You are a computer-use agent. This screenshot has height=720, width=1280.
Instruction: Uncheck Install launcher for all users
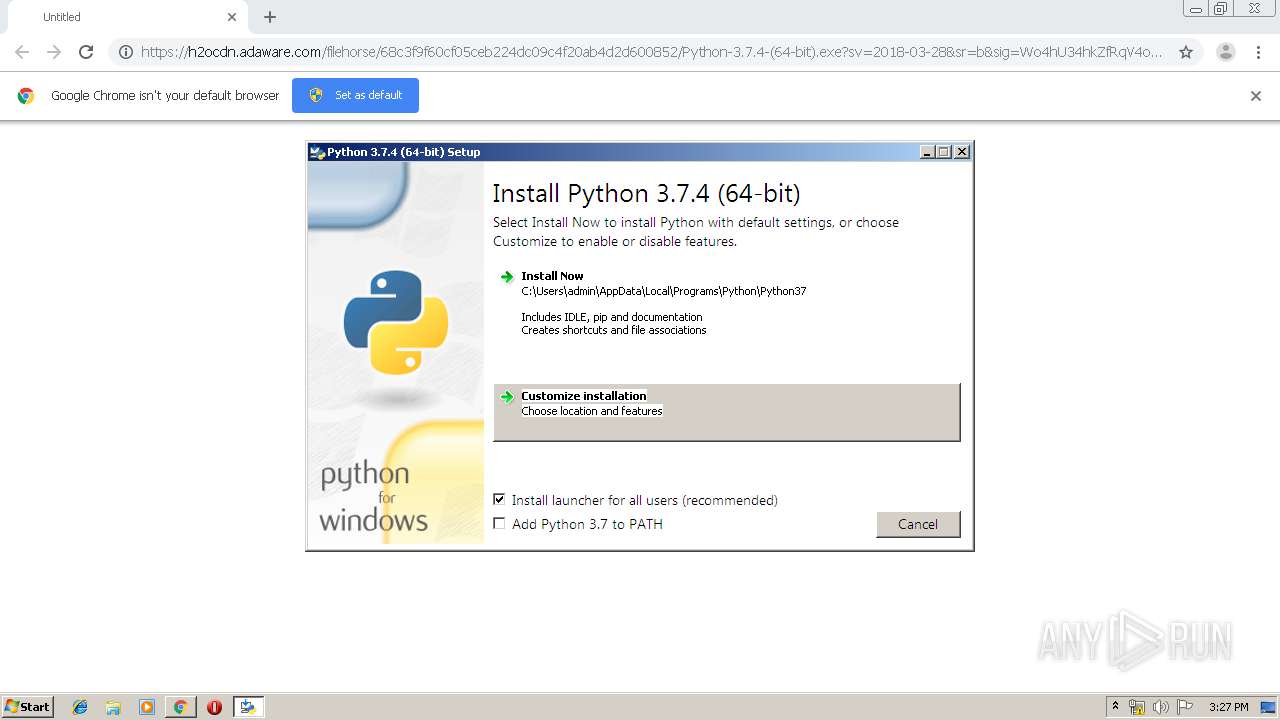tap(499, 499)
